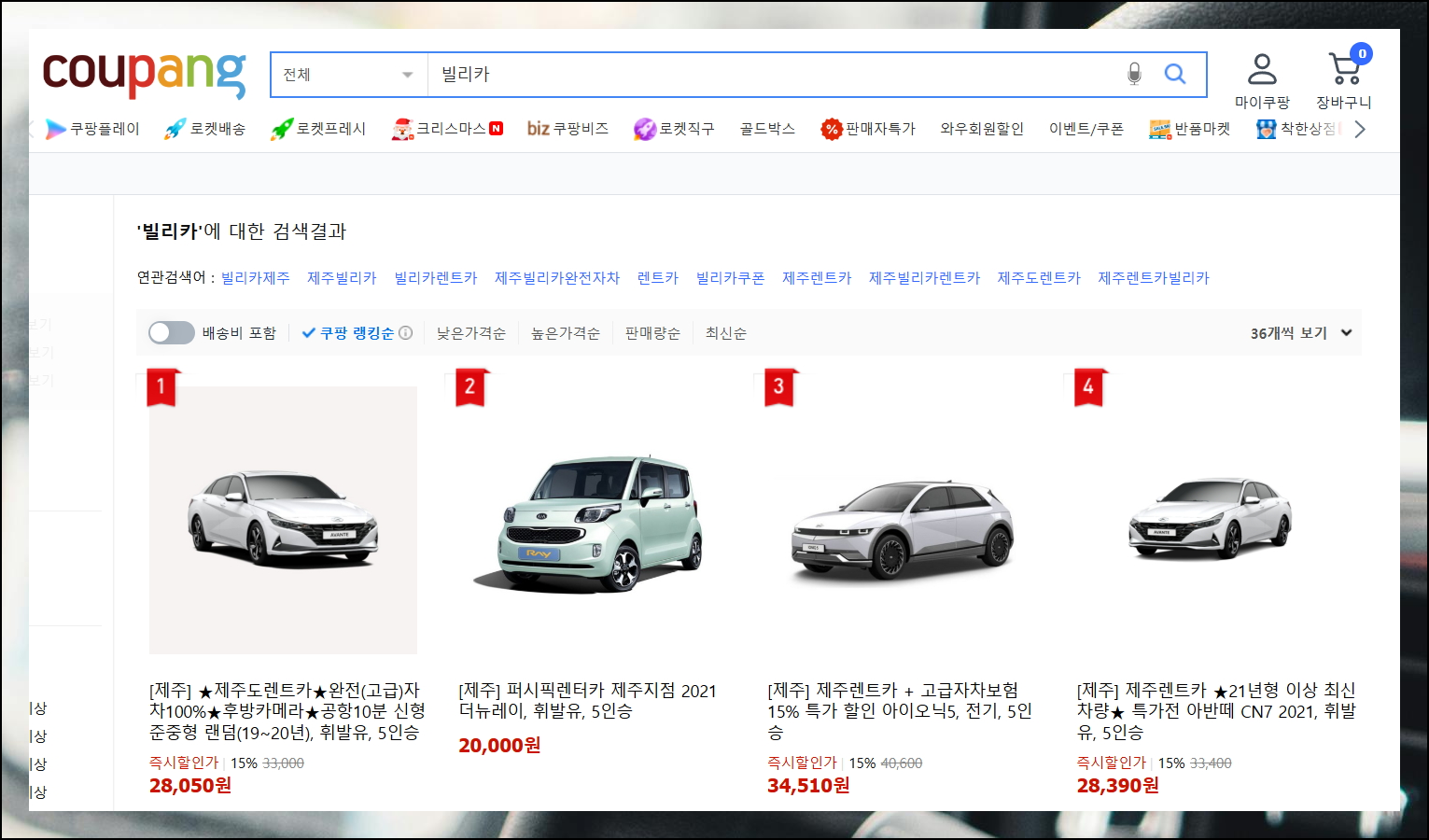Click related search 제주빌리카완전자차
The image size is (1429, 840).
coord(557,278)
